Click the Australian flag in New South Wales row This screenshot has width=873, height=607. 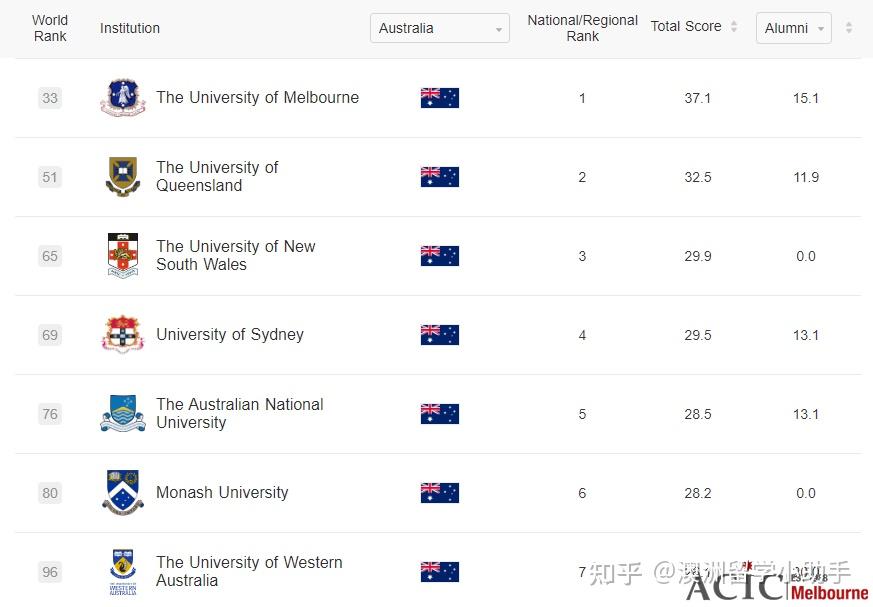click(x=440, y=256)
